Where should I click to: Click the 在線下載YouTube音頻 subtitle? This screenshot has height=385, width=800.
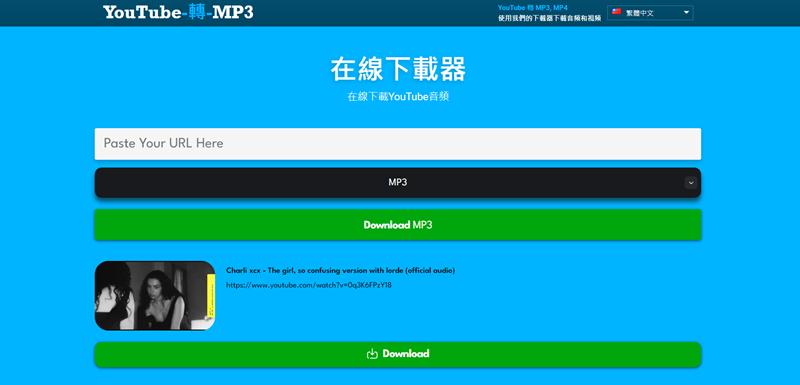click(x=398, y=97)
